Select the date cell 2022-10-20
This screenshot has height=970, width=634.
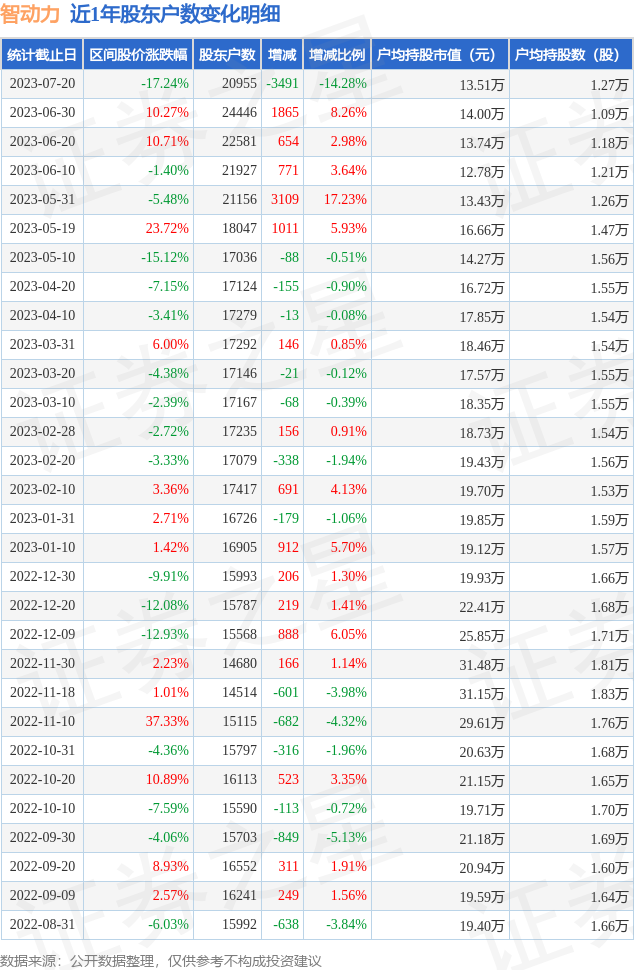point(42,779)
